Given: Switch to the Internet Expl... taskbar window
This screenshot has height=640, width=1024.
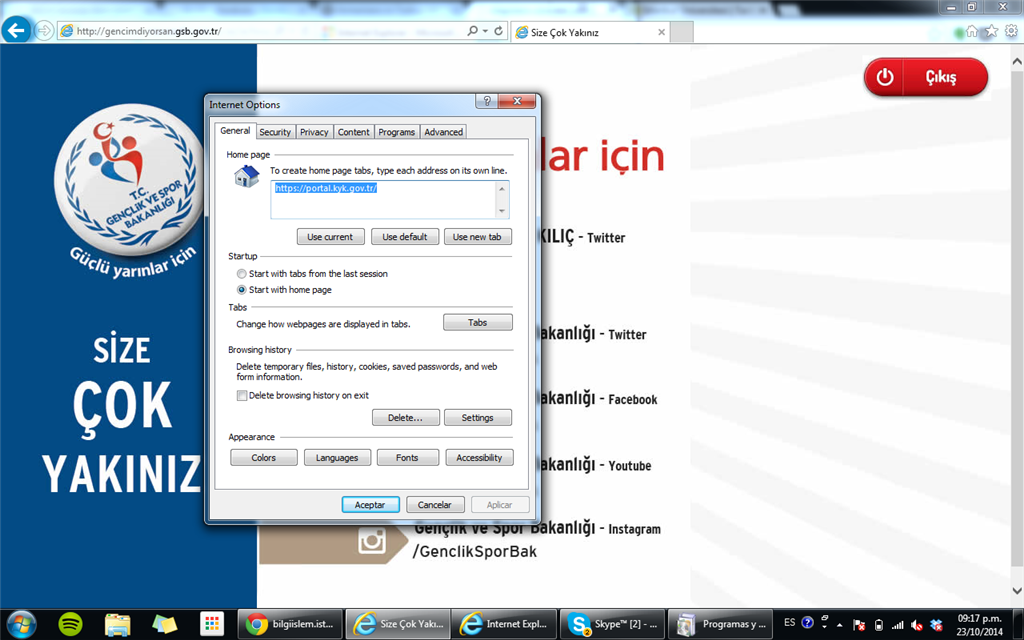Looking at the screenshot, I should 505,624.
